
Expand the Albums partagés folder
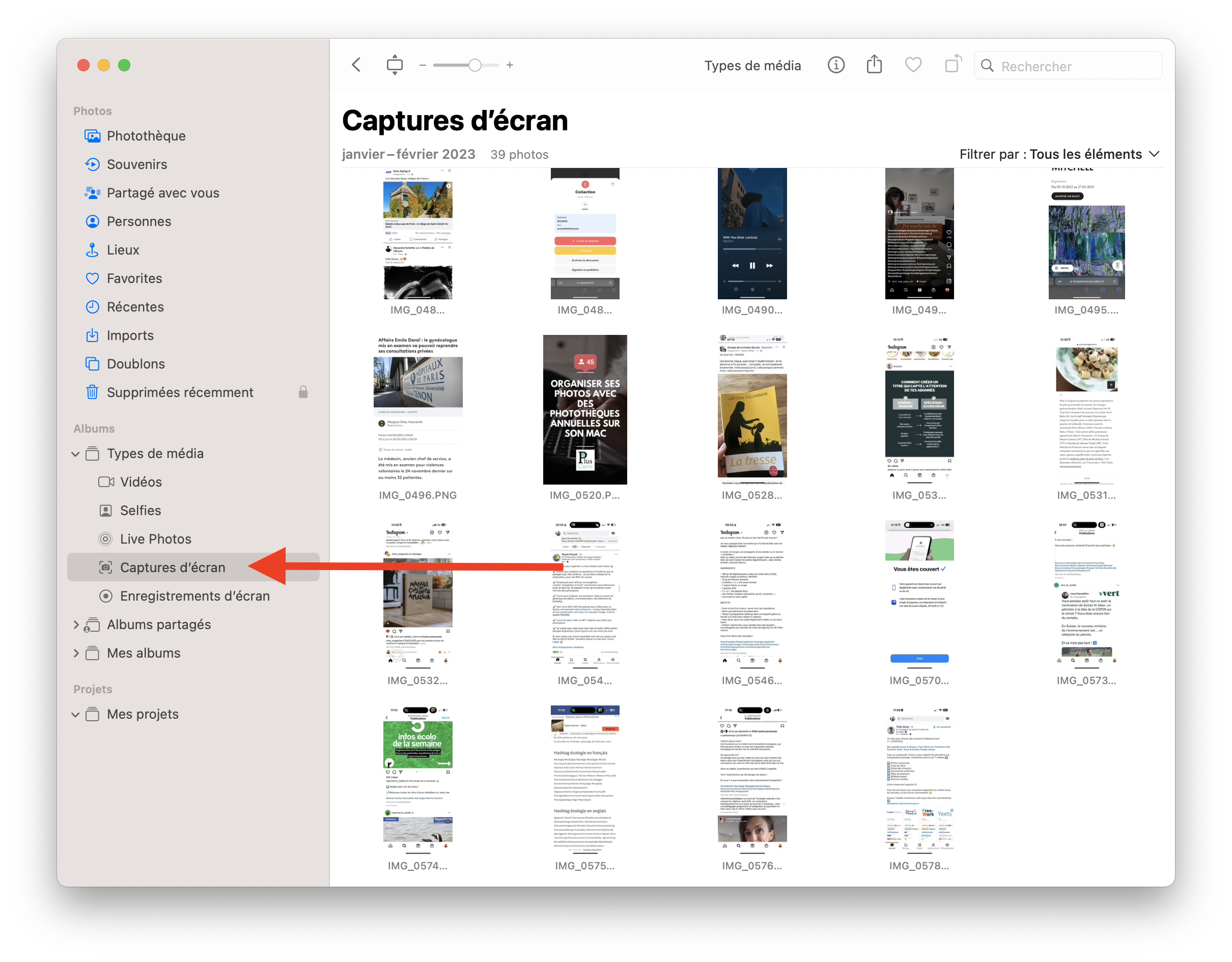[75, 625]
